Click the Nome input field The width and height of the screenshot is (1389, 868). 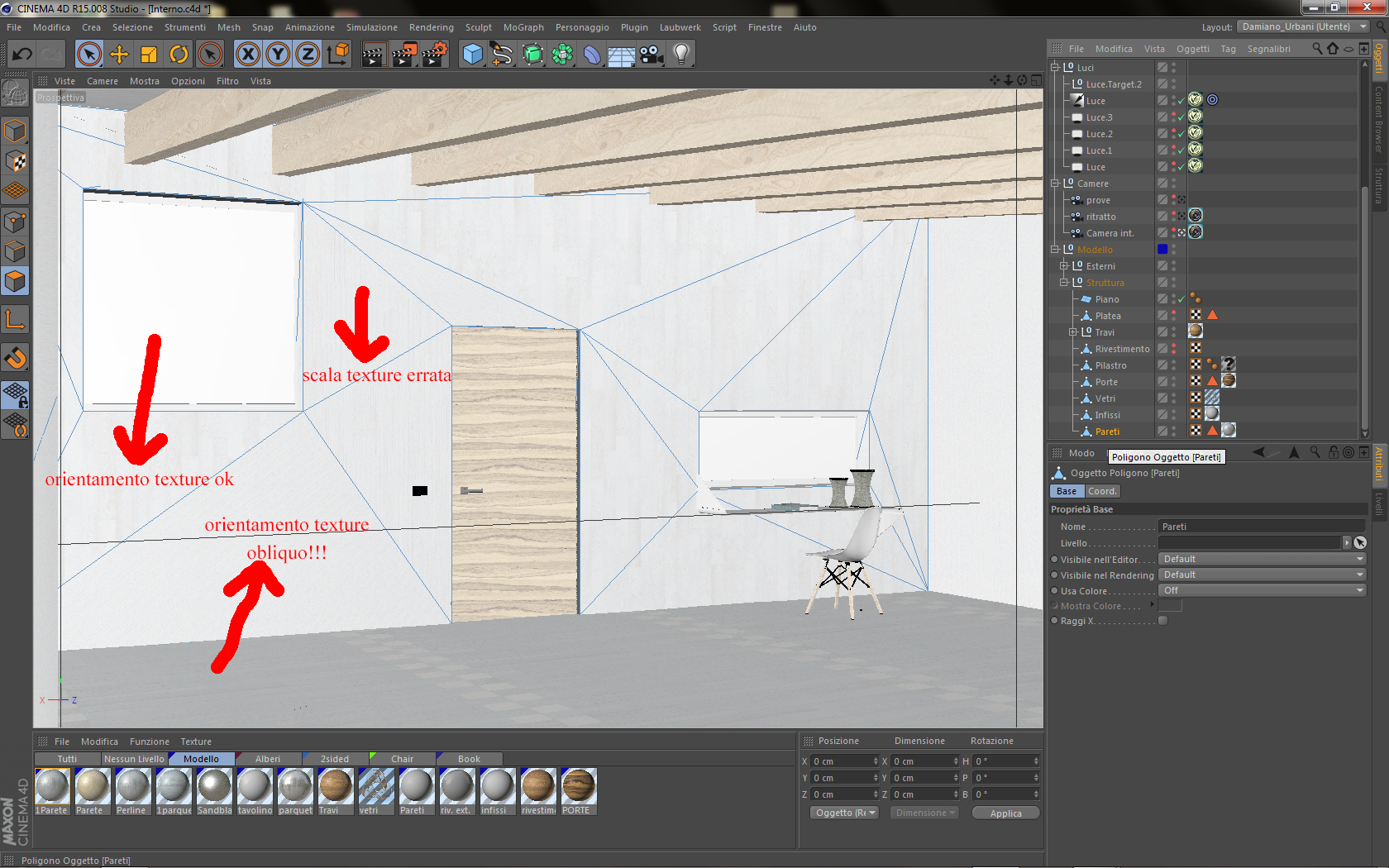click(x=1262, y=527)
